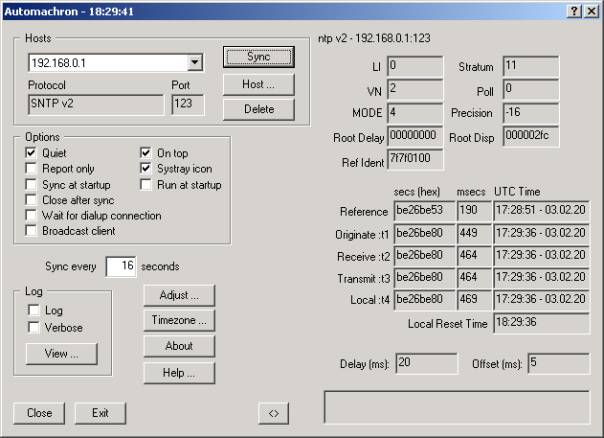Tick the Broadcast client checkbox
Image resolution: width=604 pixels, height=438 pixels.
[x=32, y=230]
